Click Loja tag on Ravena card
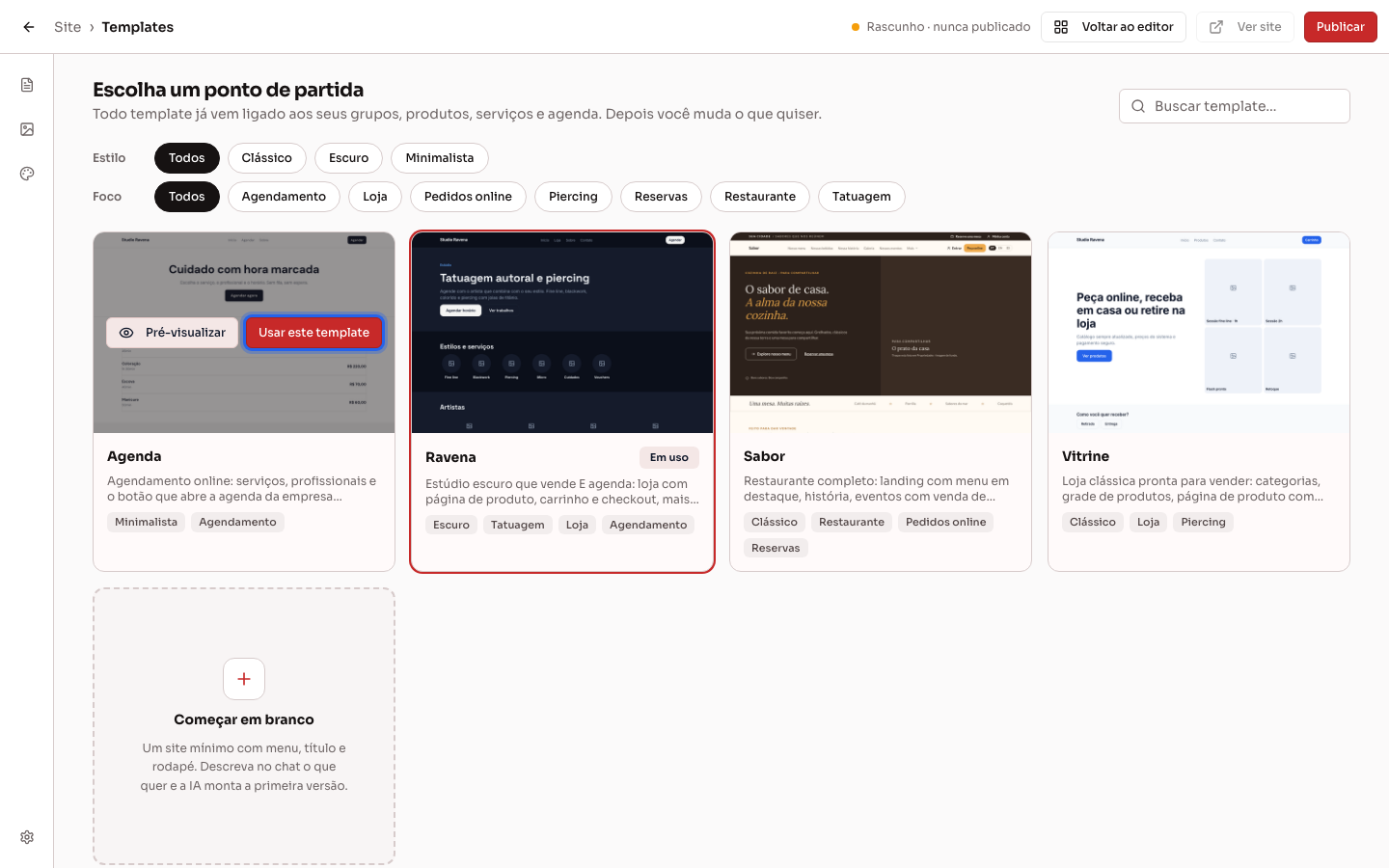1389x868 pixels. [x=577, y=525]
